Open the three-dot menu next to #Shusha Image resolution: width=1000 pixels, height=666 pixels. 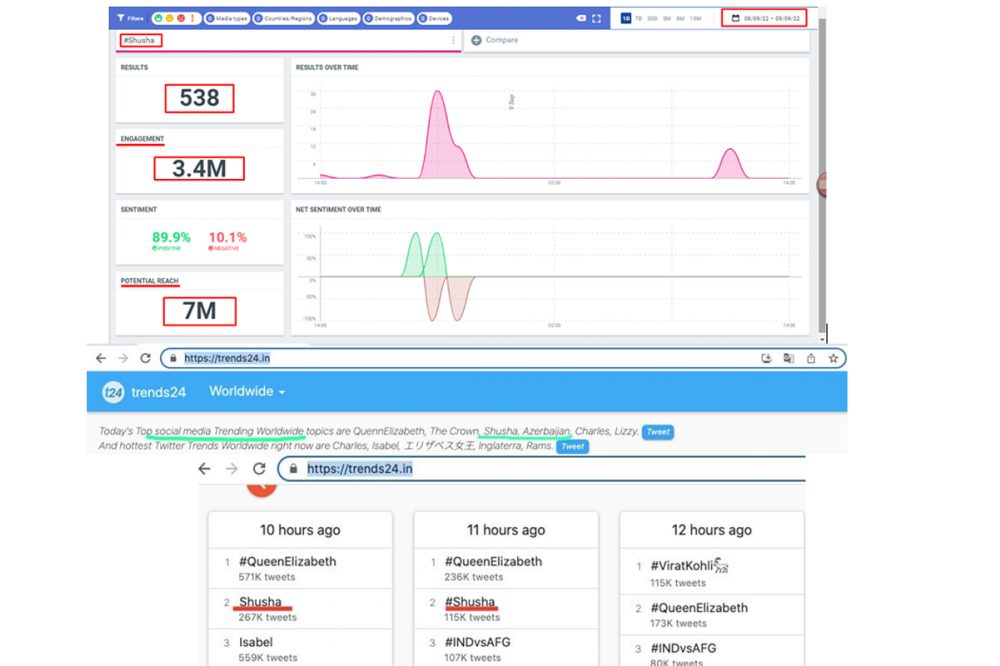click(x=453, y=41)
